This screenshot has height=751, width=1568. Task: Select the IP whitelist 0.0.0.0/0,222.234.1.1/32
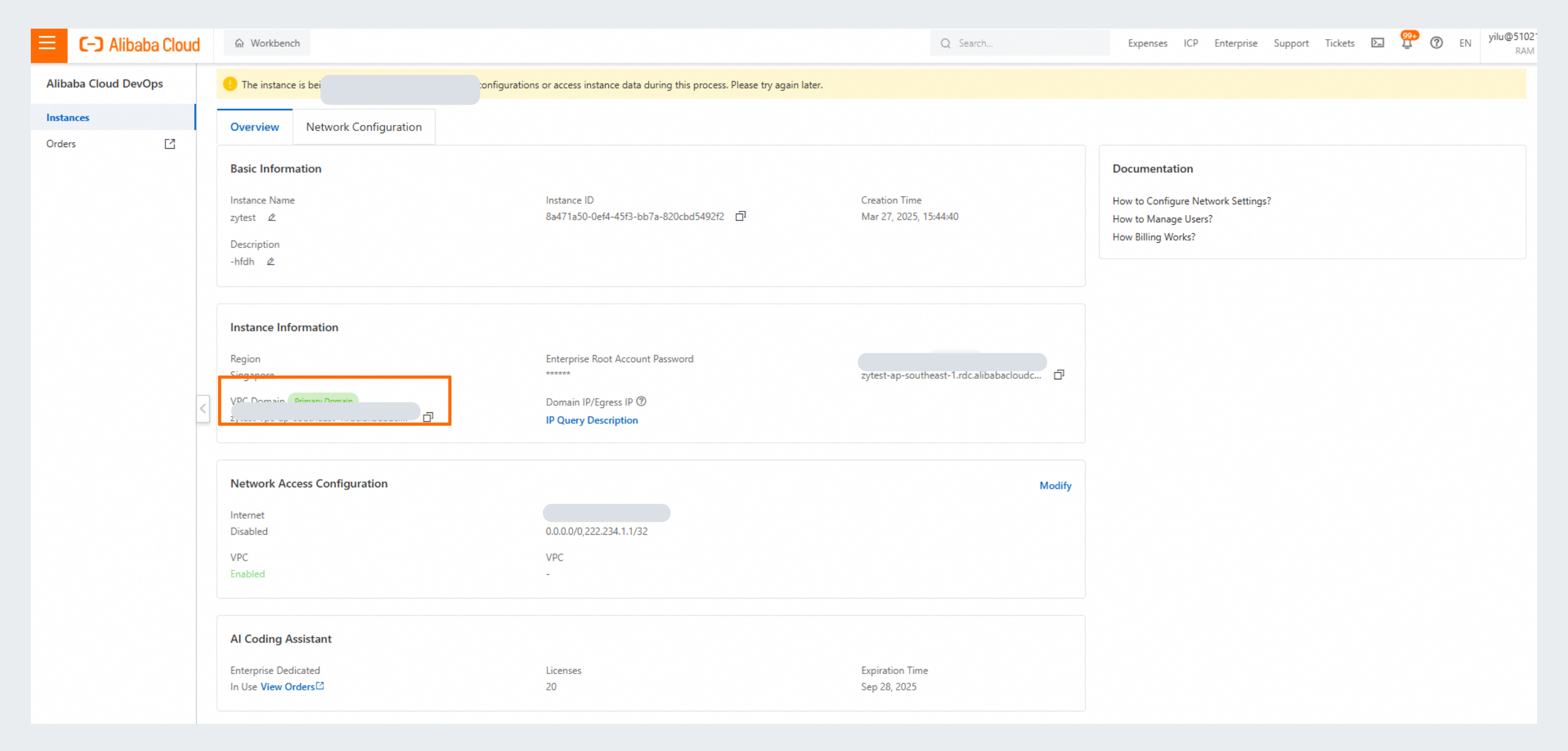596,531
